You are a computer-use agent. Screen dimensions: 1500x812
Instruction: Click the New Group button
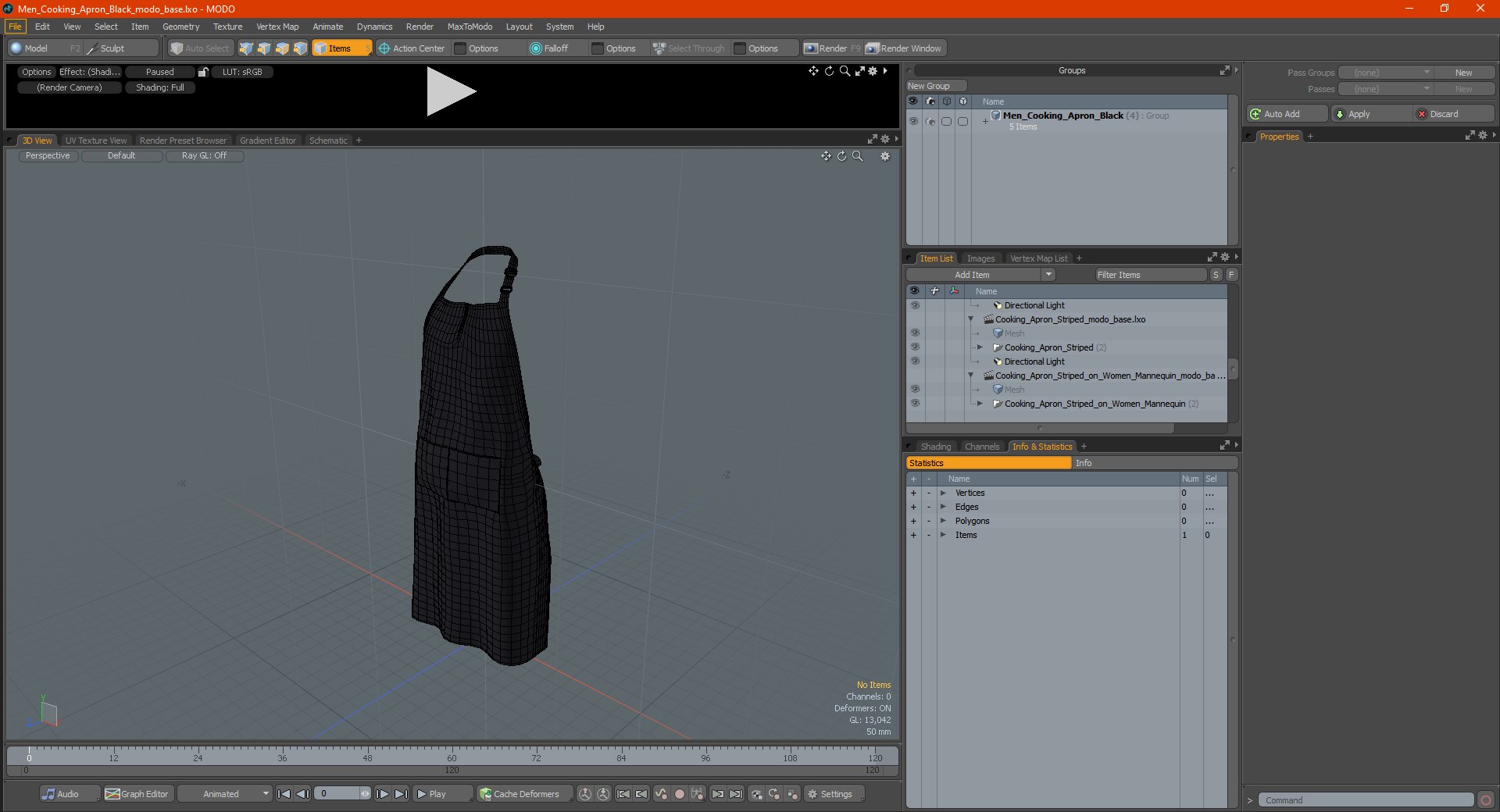[x=936, y=86]
